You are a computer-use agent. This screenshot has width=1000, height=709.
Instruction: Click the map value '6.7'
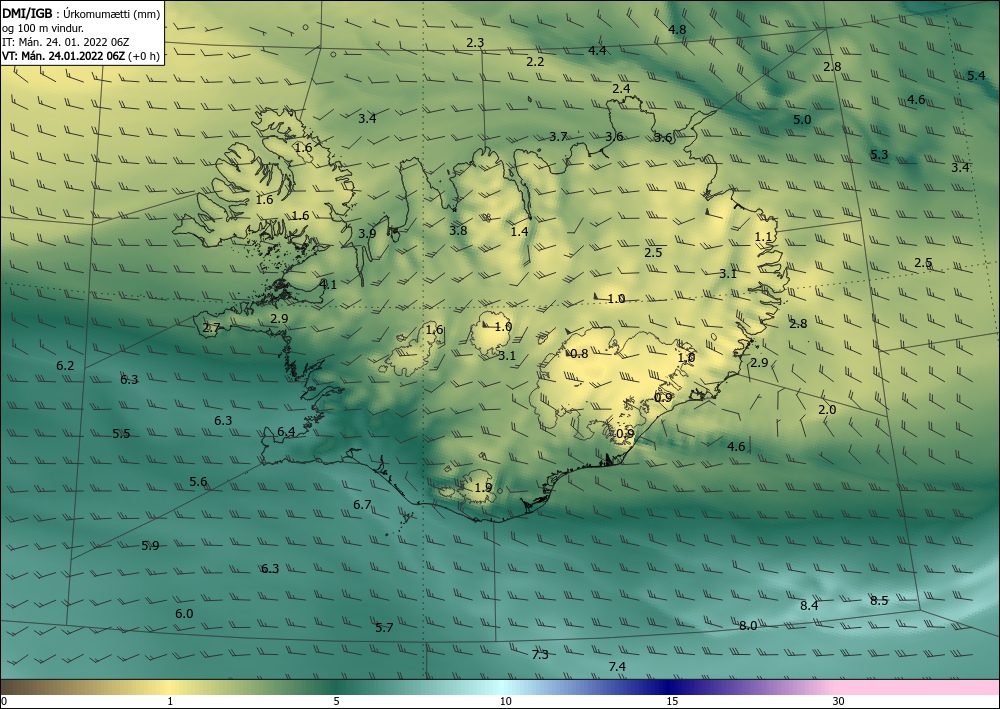(362, 504)
